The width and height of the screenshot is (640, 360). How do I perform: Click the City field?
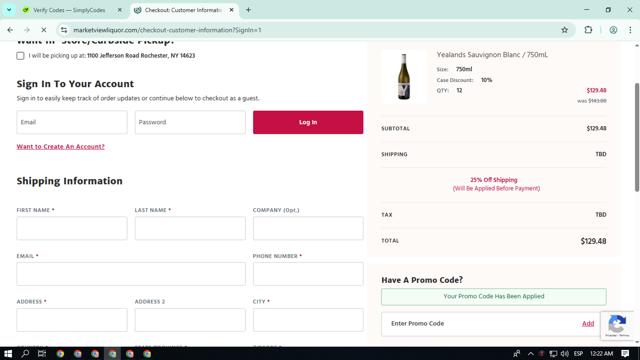point(308,320)
